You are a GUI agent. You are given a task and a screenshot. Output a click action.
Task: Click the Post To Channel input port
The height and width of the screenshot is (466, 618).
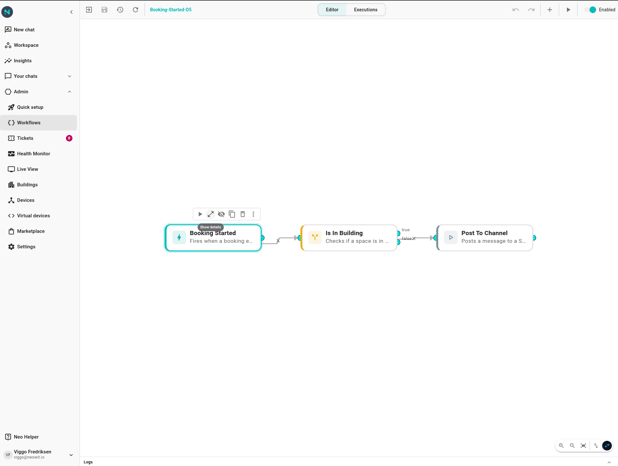435,238
